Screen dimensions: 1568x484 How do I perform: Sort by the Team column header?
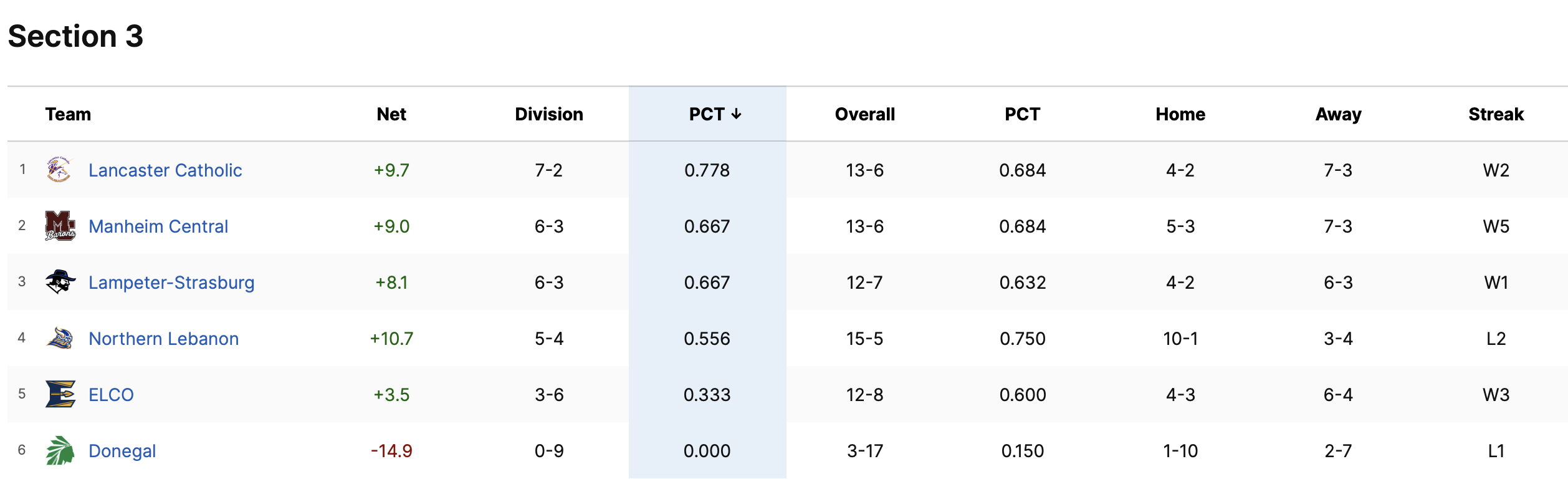68,114
